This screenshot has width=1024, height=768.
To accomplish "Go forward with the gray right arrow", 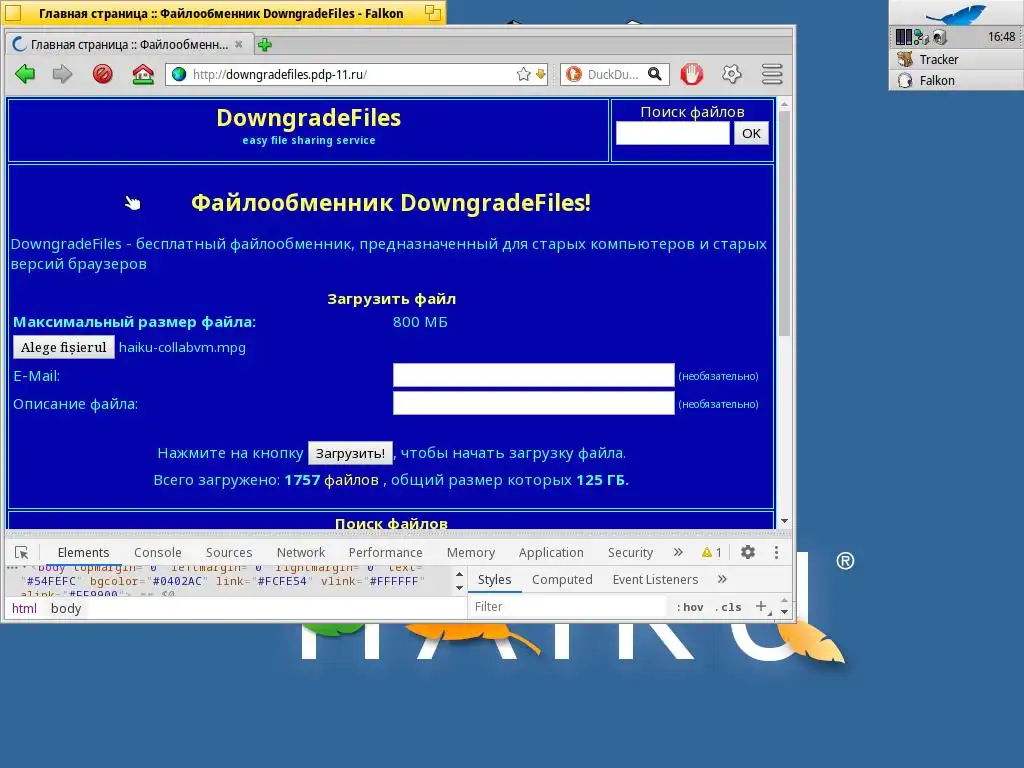I will pos(63,74).
